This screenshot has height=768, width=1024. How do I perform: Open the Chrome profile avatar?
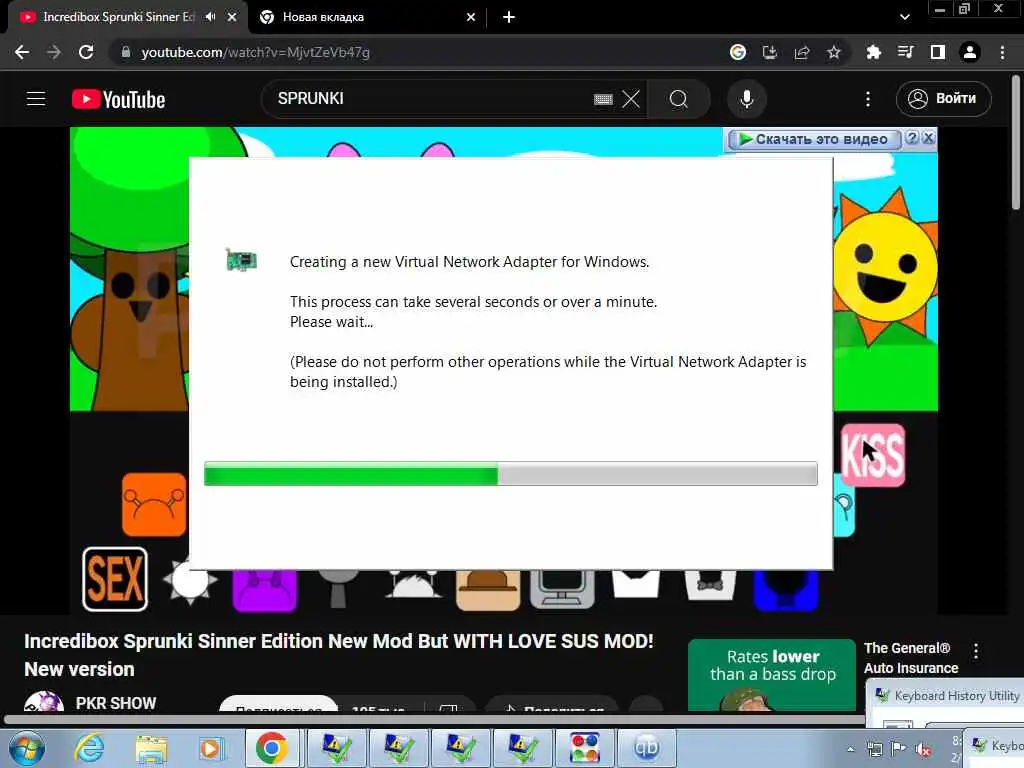pos(970,52)
